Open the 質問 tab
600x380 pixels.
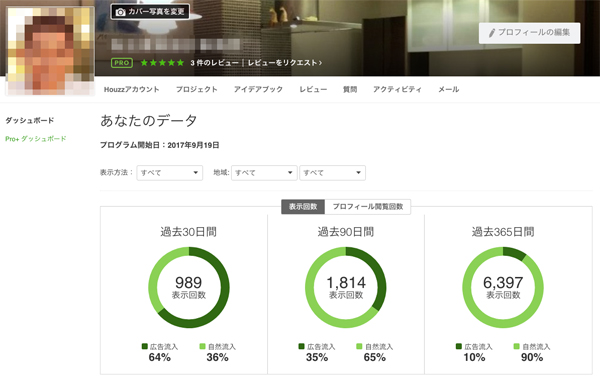[x=350, y=89]
